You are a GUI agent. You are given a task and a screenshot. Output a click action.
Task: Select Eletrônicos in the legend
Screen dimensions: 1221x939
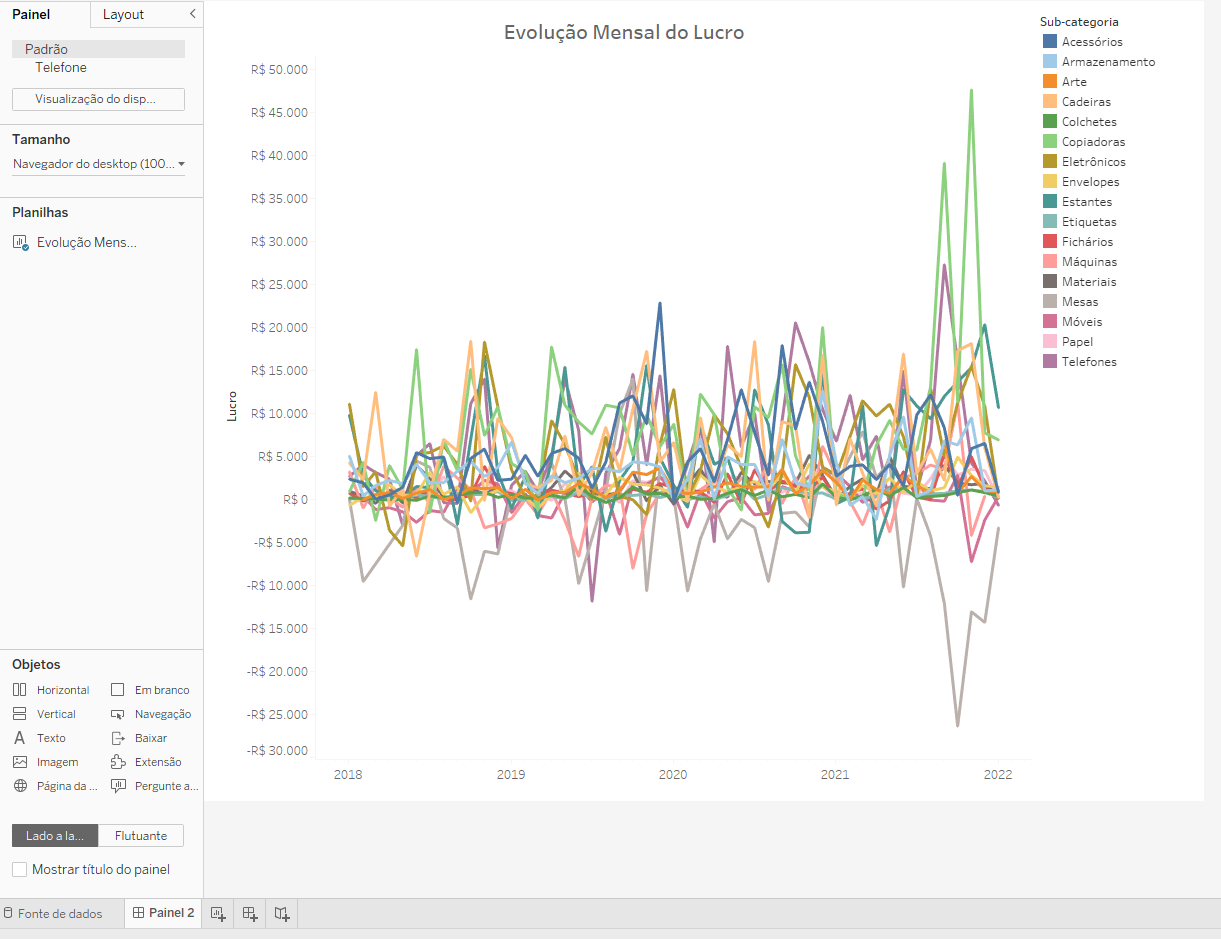[x=1094, y=161]
